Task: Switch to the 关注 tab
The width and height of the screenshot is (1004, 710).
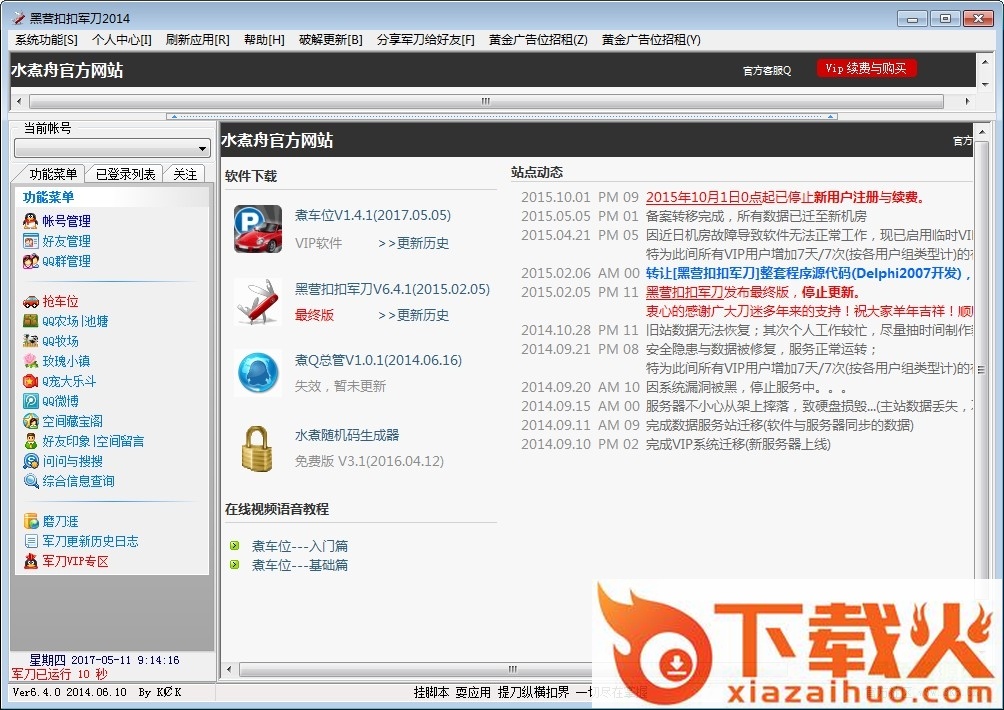Action: pos(184,174)
